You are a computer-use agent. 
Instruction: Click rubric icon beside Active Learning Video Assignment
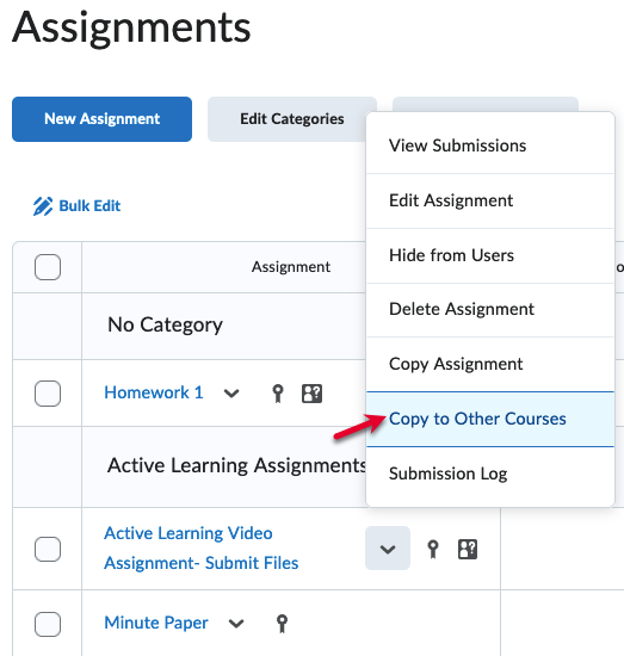click(466, 549)
